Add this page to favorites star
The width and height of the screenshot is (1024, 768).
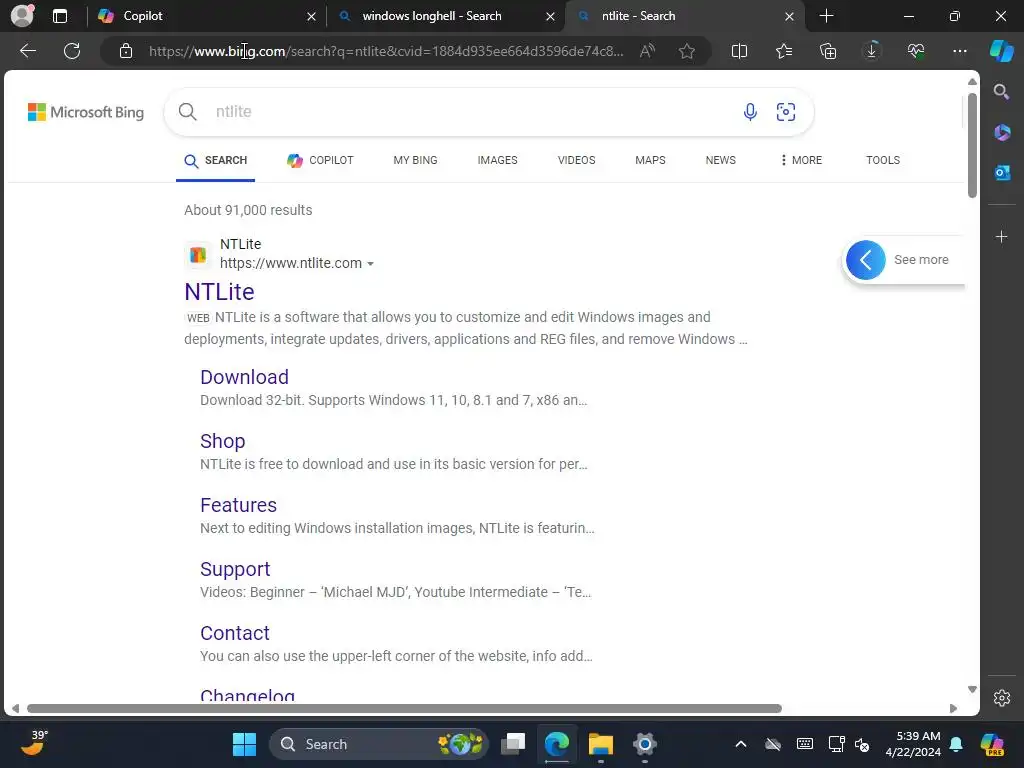(686, 51)
